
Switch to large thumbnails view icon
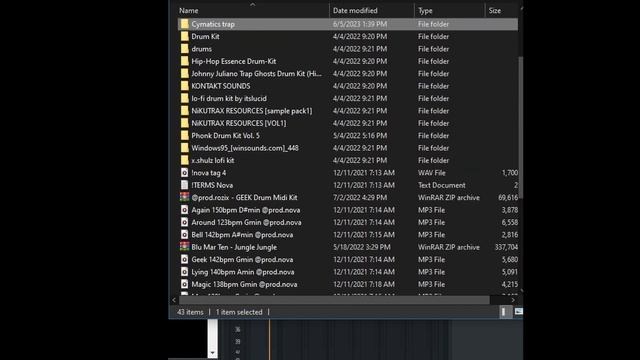click(518, 312)
